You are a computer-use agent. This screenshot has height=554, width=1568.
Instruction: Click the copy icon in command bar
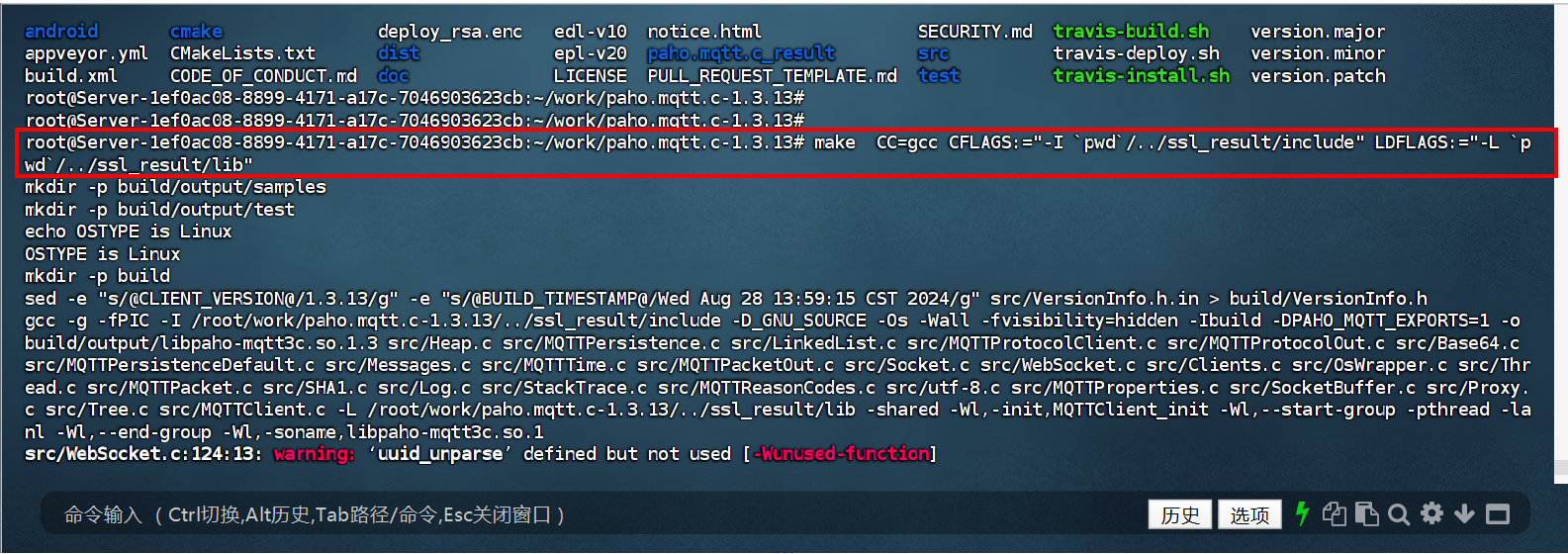pyautogui.click(x=1335, y=513)
